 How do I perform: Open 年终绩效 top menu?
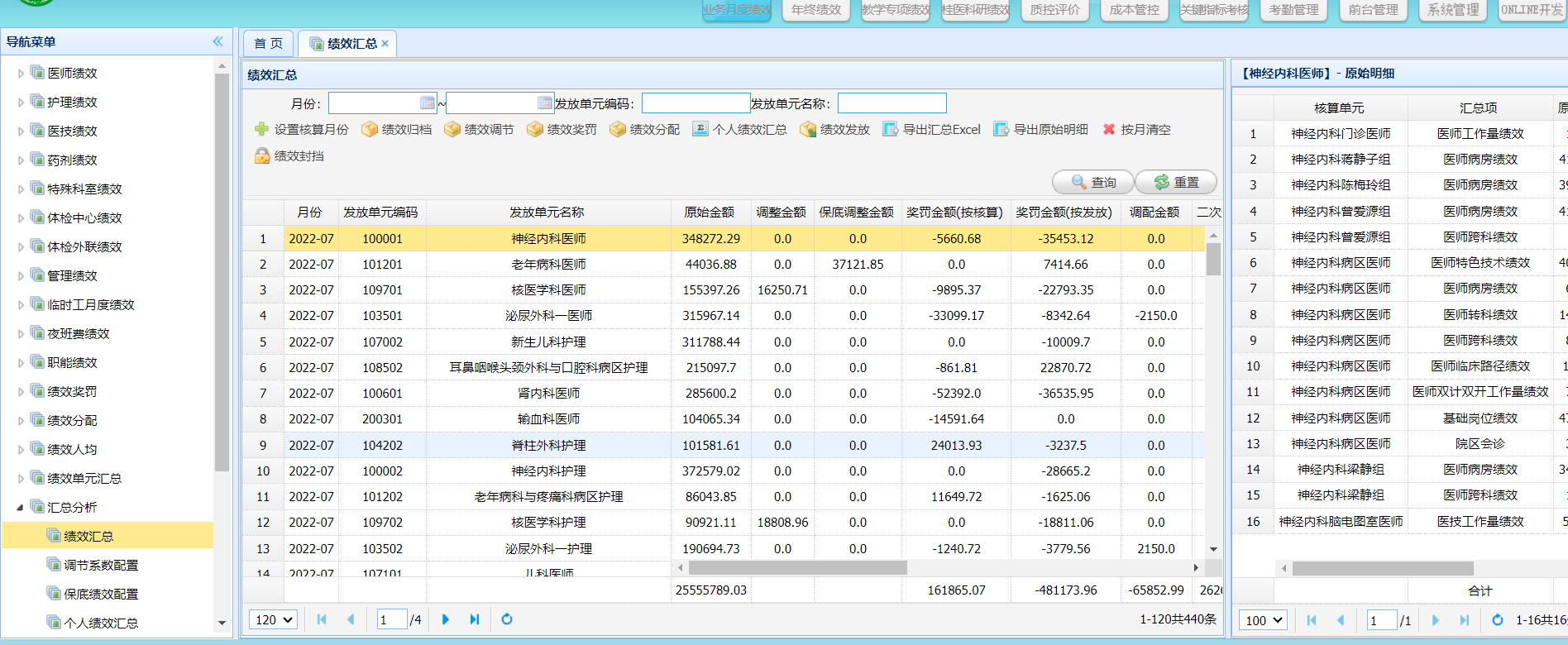pos(816,10)
